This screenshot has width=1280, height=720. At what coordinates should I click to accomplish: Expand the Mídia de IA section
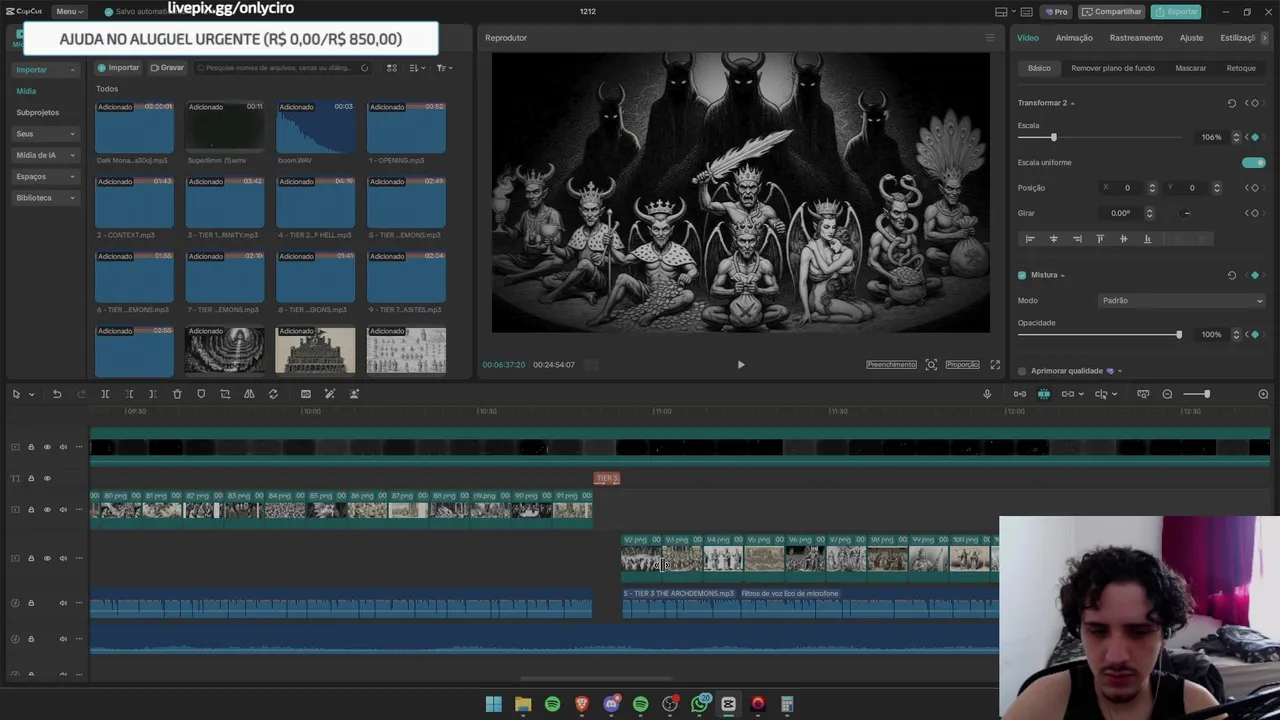[46, 155]
